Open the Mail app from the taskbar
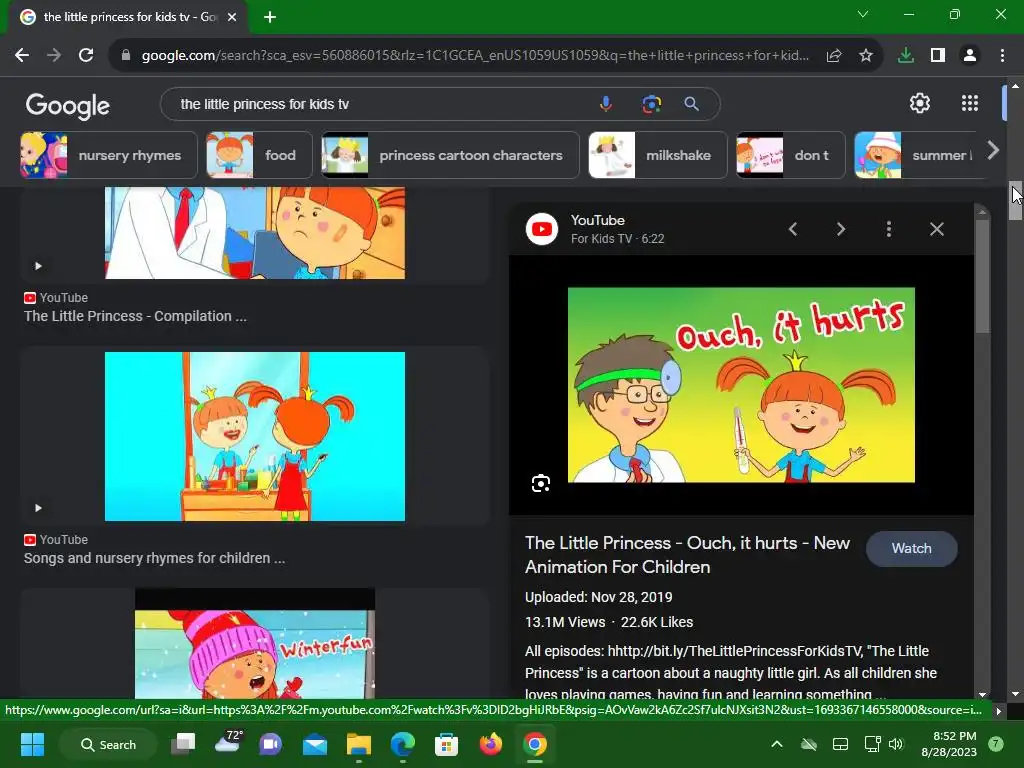1024x768 pixels. pos(315,744)
